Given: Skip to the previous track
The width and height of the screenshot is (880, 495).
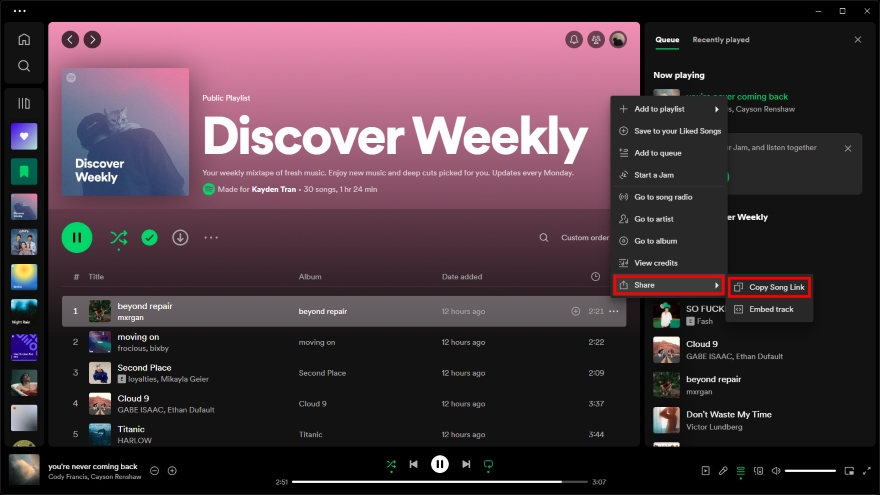Looking at the screenshot, I should [414, 464].
